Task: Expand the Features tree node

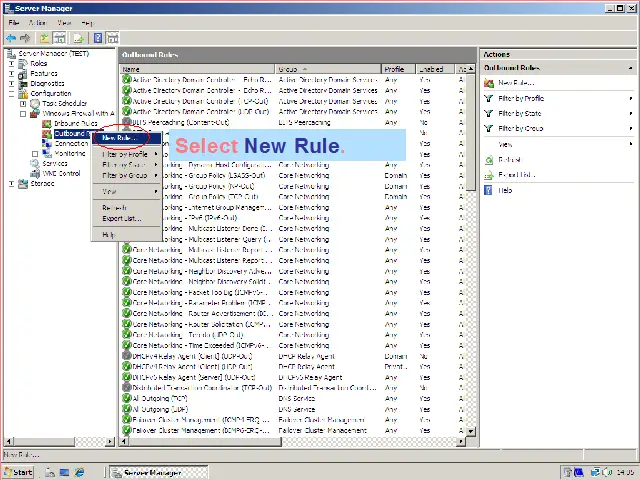Action: tap(11, 74)
